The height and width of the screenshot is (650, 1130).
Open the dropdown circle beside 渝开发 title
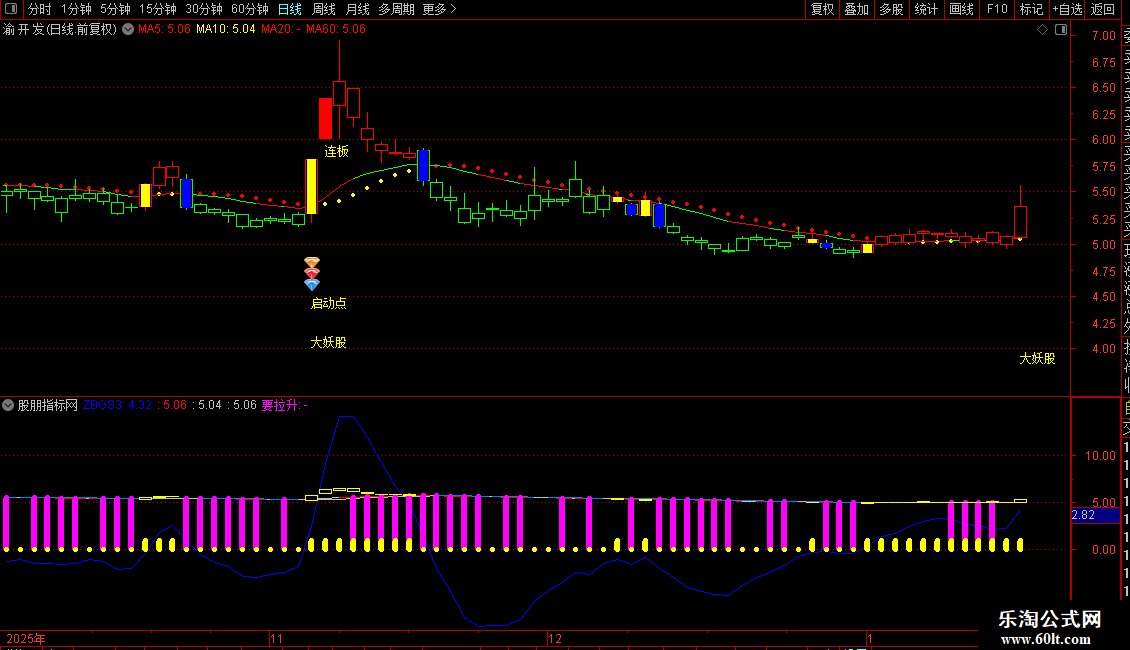pyautogui.click(x=128, y=30)
